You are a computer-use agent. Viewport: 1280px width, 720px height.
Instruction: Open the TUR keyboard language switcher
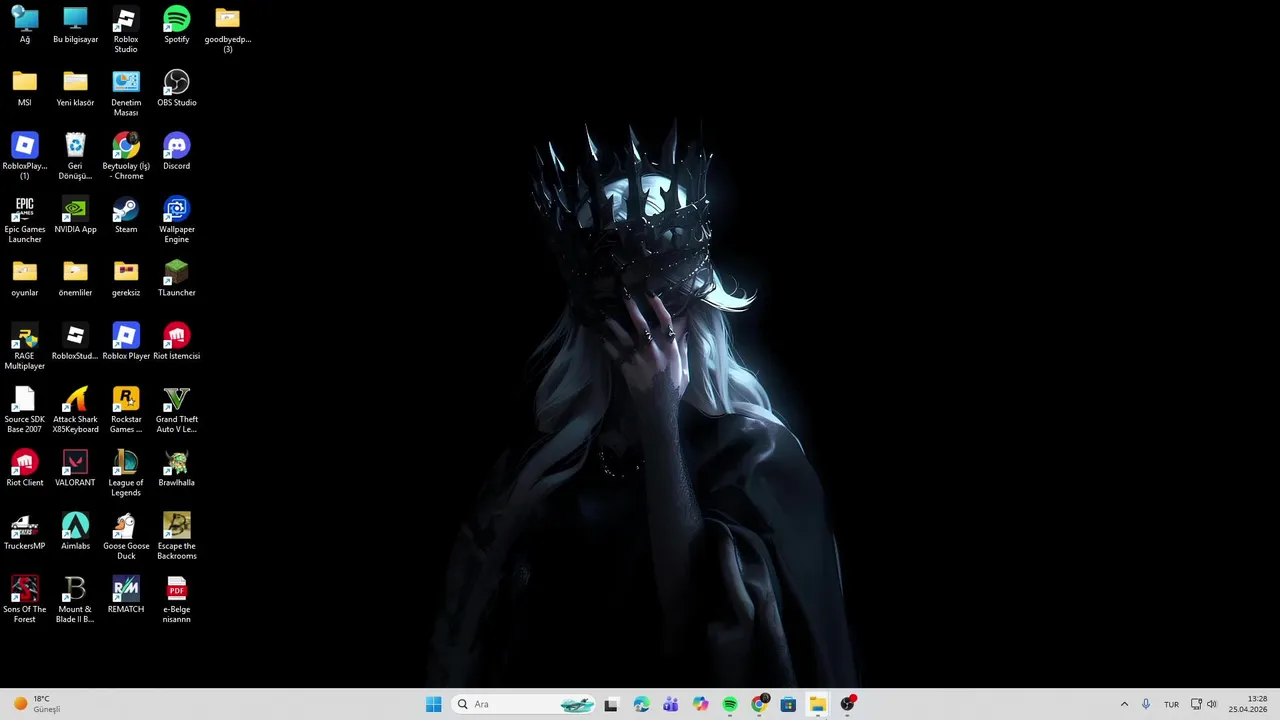click(x=1171, y=704)
